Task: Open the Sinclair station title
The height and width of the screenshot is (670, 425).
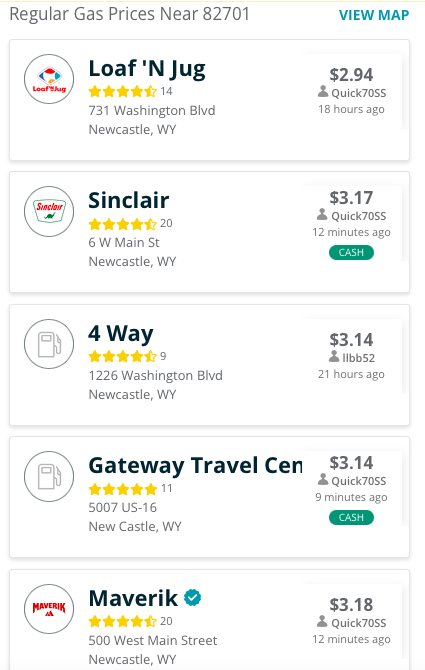Action: click(x=129, y=200)
